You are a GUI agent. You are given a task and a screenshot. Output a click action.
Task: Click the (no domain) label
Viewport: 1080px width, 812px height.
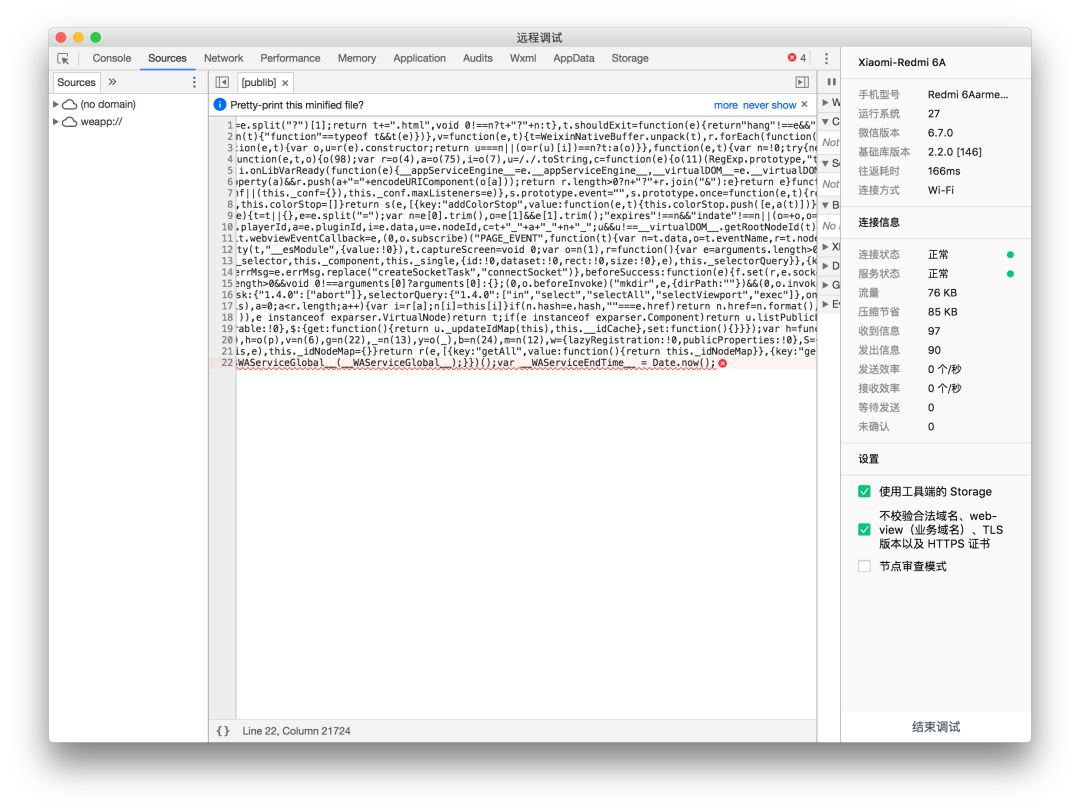(x=108, y=104)
